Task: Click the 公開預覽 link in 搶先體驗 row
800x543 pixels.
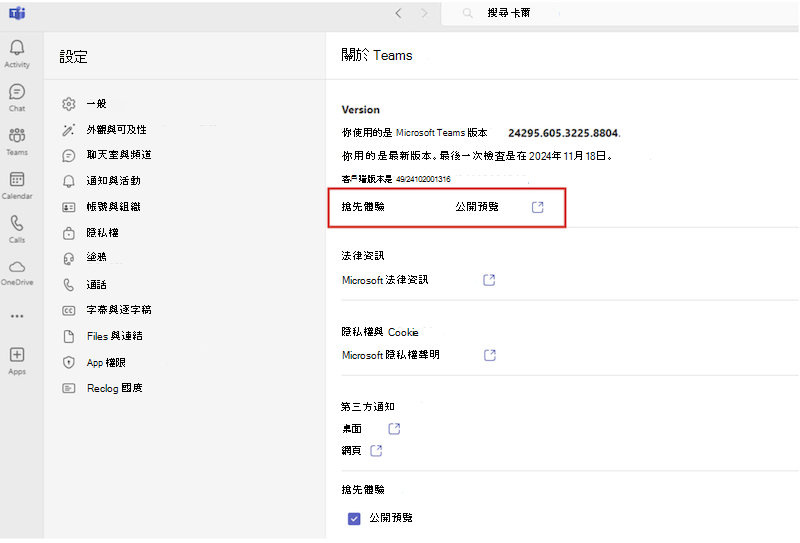Action: click(477, 207)
